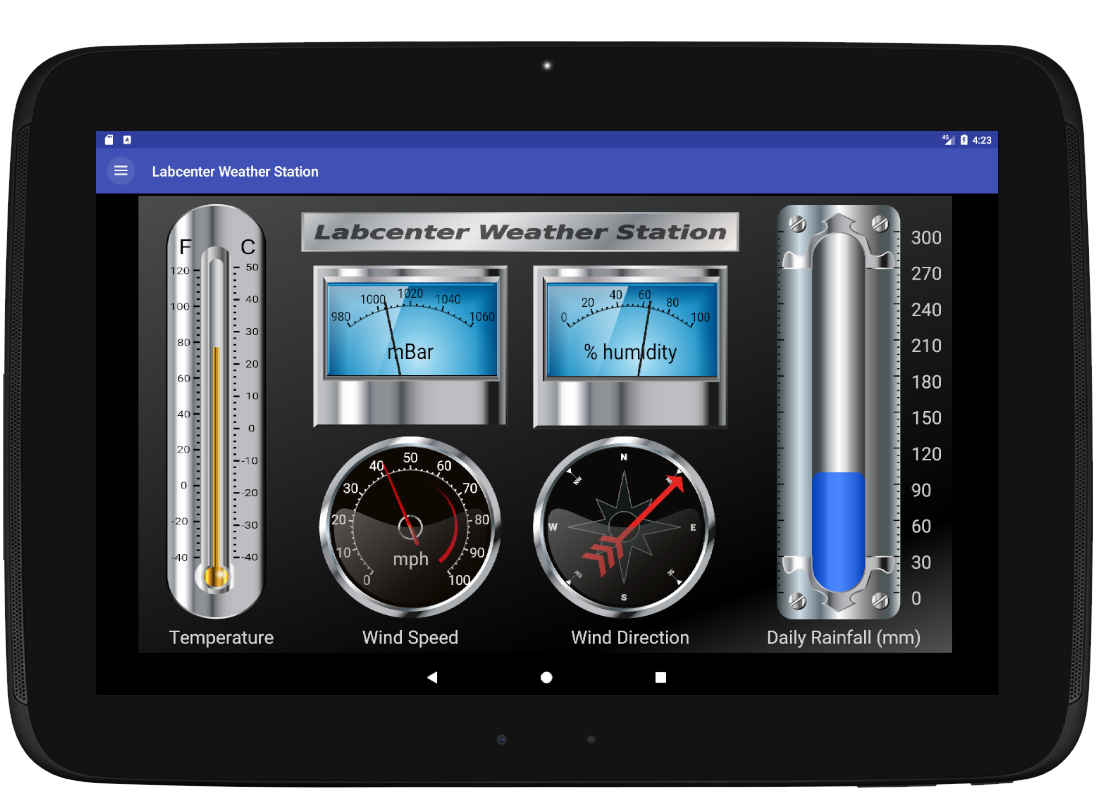Click the E marker on compass
The height and width of the screenshot is (800, 1110).
click(x=693, y=527)
